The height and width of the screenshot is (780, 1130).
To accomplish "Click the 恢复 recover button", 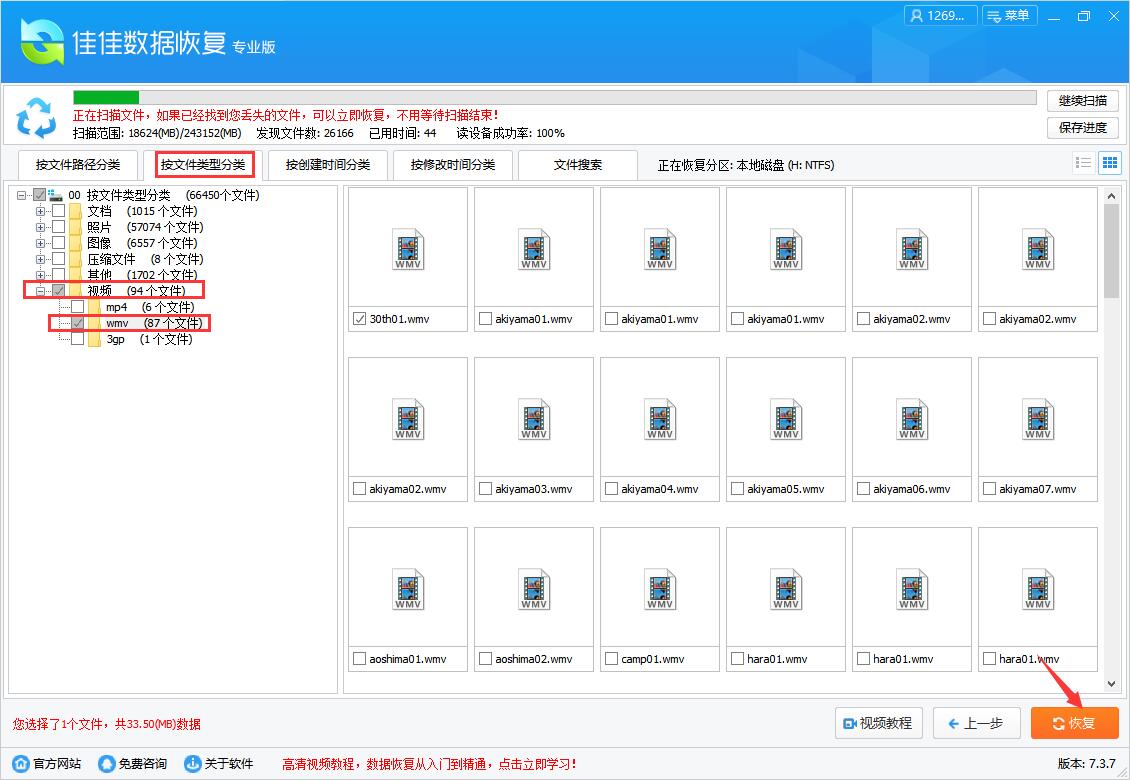I will (x=1074, y=723).
